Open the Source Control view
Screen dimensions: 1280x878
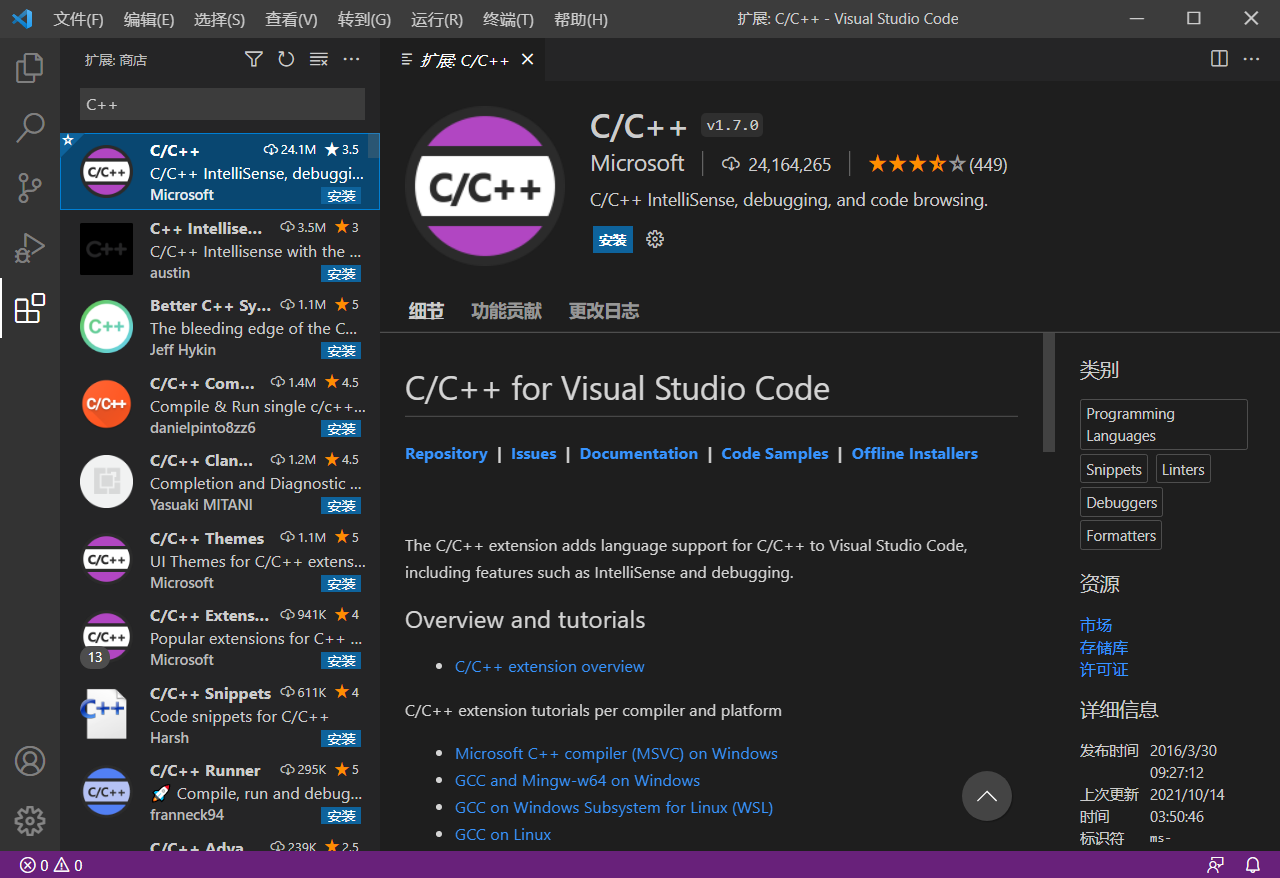tap(30, 187)
